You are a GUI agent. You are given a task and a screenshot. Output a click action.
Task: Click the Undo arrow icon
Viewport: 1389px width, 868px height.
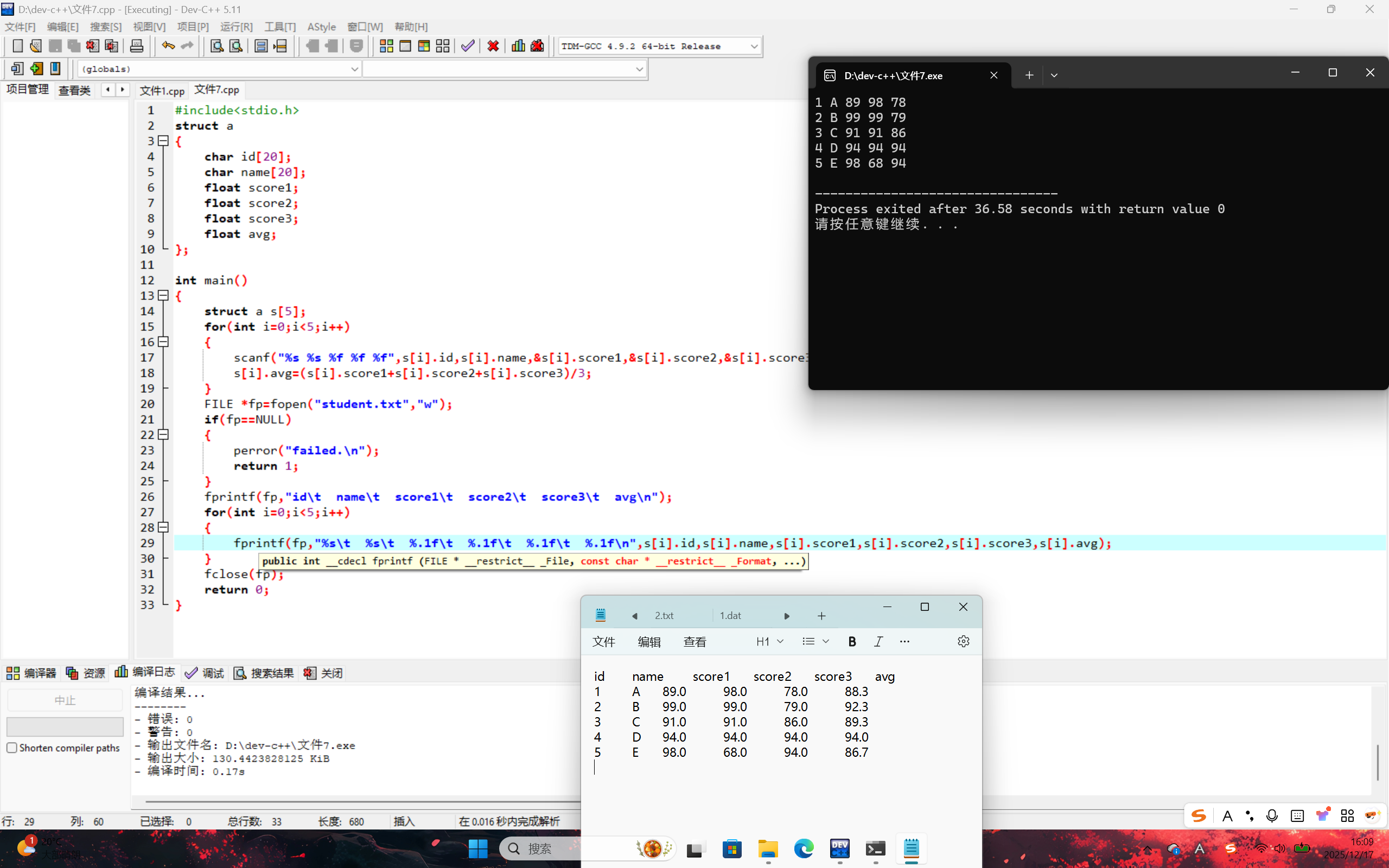point(168,46)
